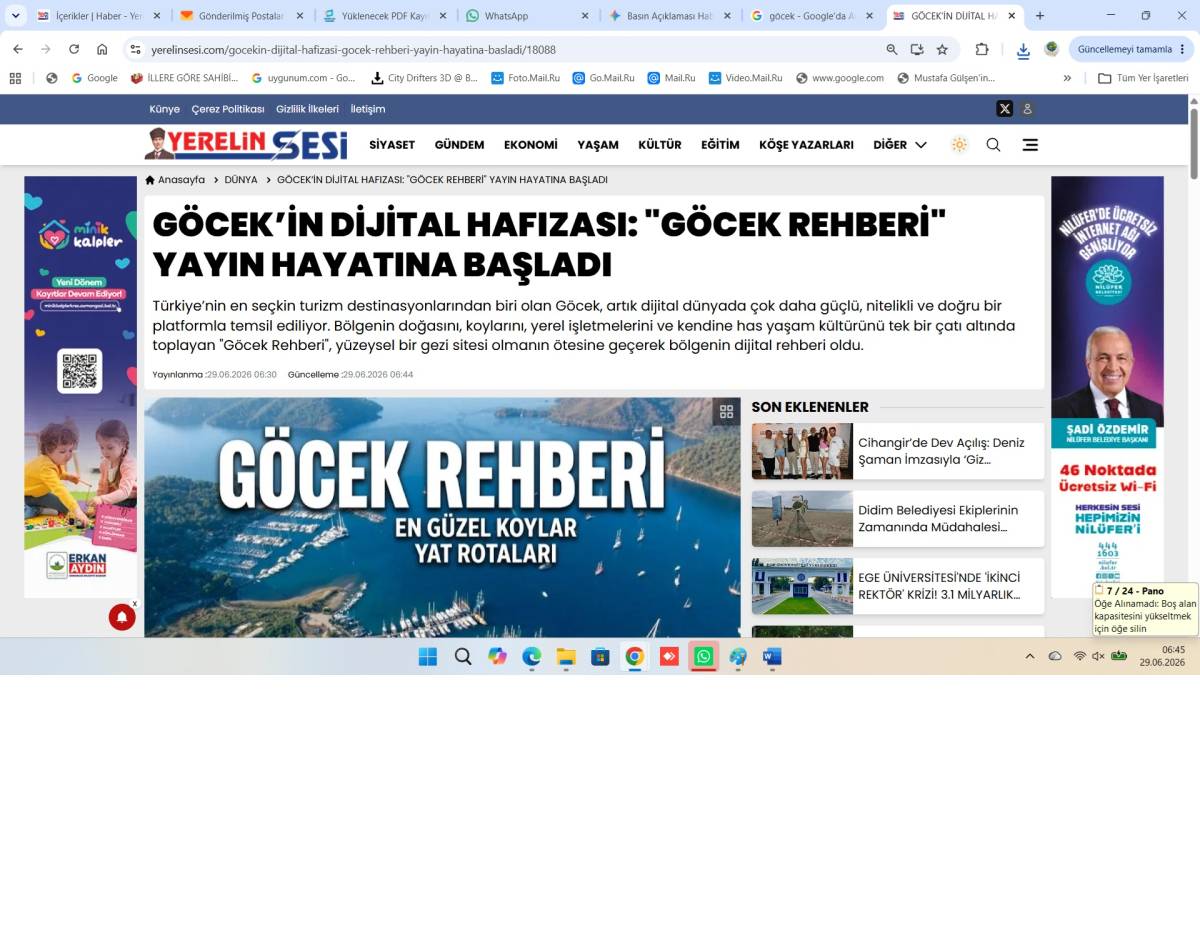Click the Chrome profile avatar icon
The height and width of the screenshot is (940, 1200).
click(x=1051, y=49)
